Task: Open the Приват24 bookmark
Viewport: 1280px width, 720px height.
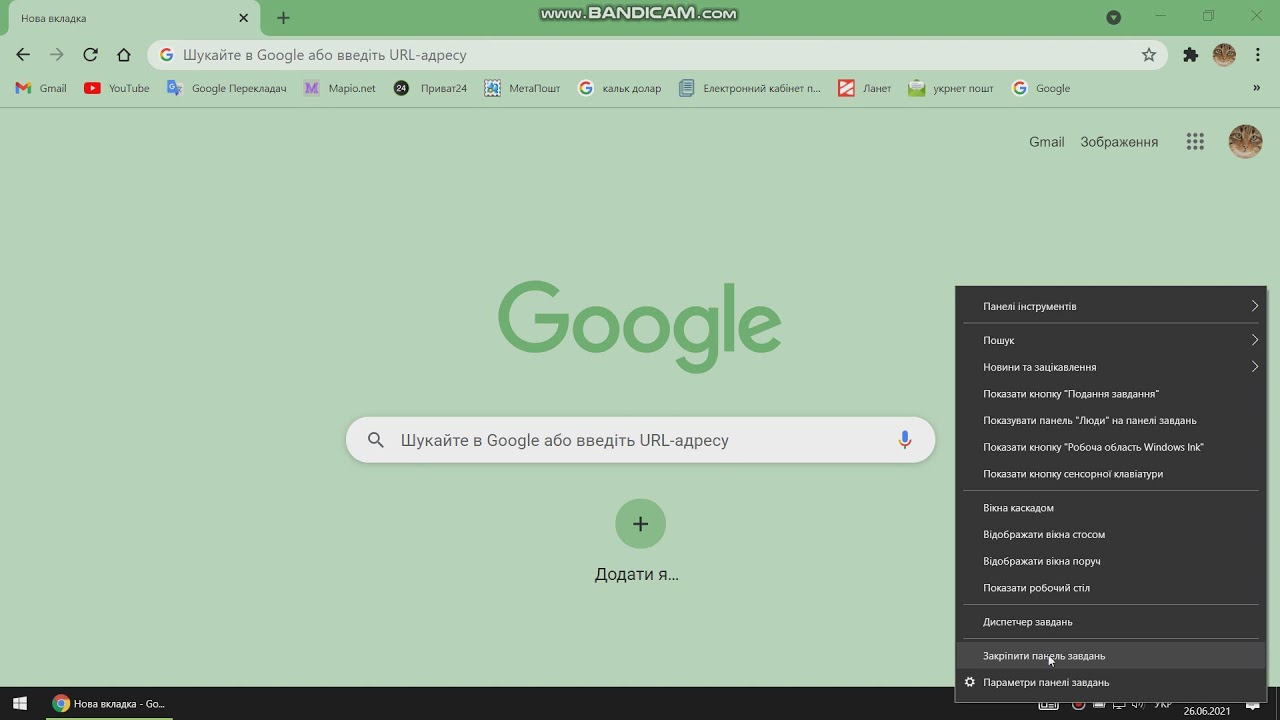Action: pyautogui.click(x=431, y=88)
